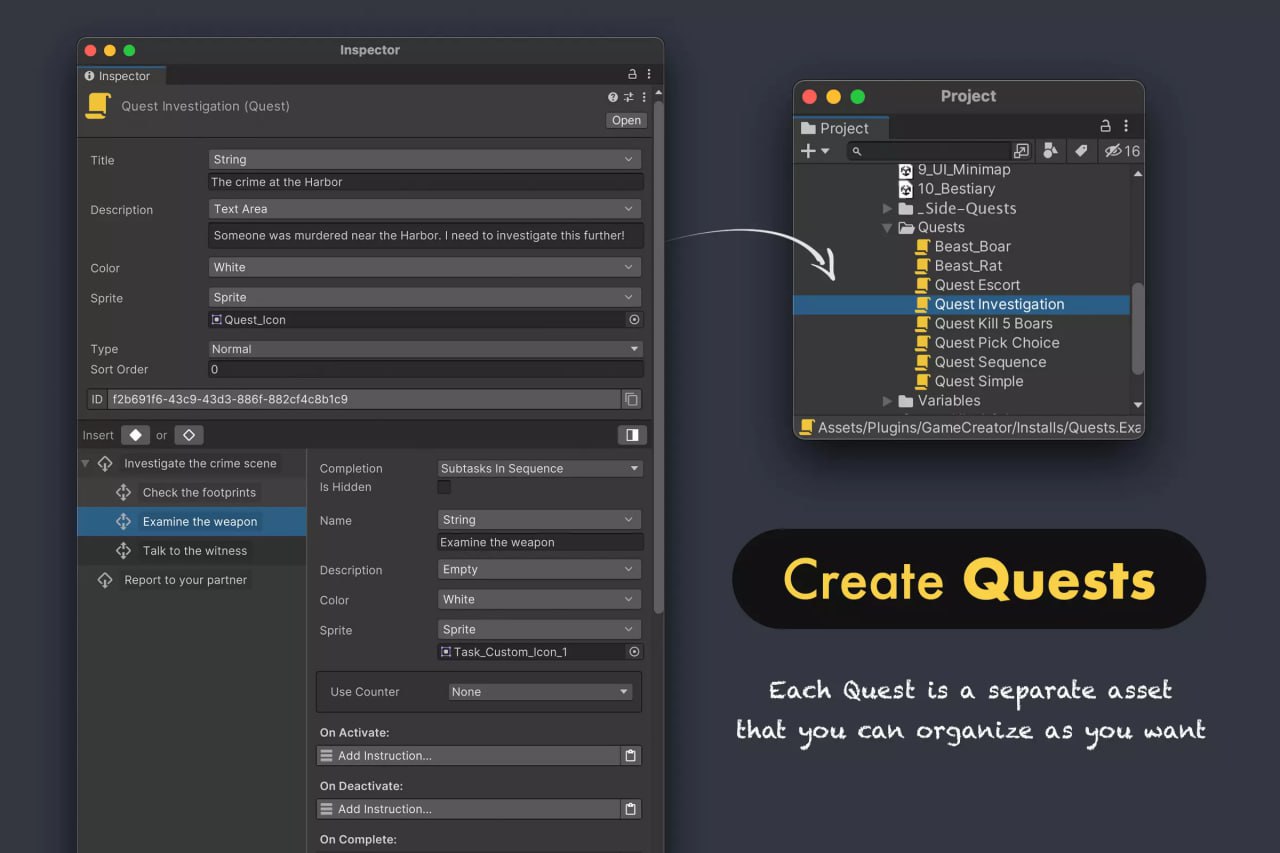1280x853 pixels.
Task: Expand the Variables folder
Action: [x=887, y=400]
